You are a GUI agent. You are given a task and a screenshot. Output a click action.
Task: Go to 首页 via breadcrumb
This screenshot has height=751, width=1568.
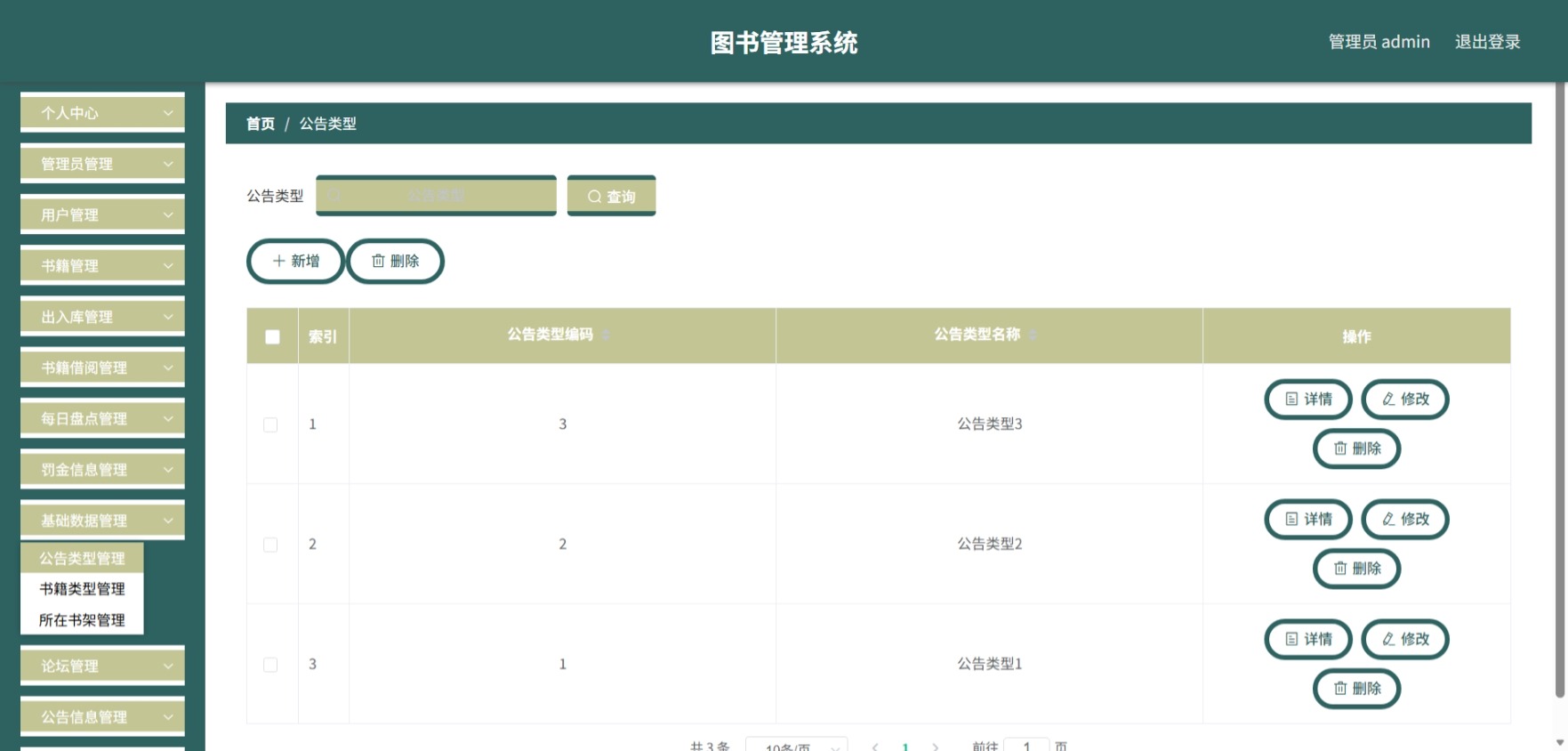click(x=261, y=124)
